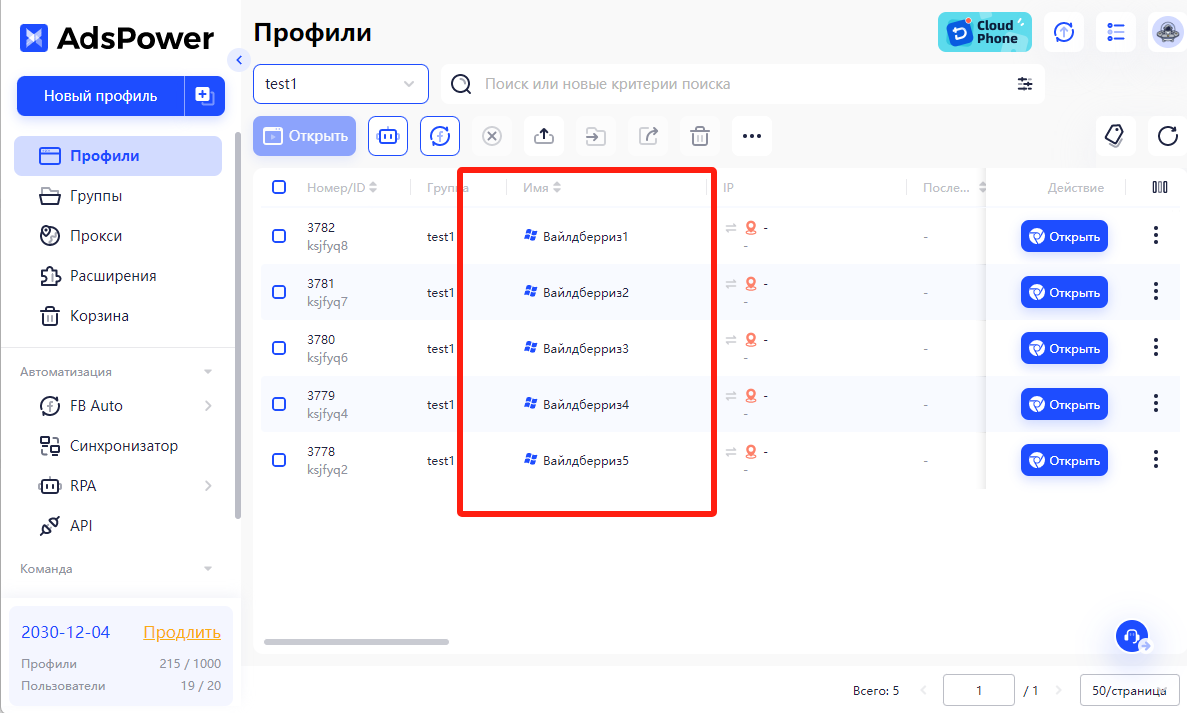Viewport: 1187px width, 713px height.
Task: Open the user avatar menu
Action: click(1167, 32)
